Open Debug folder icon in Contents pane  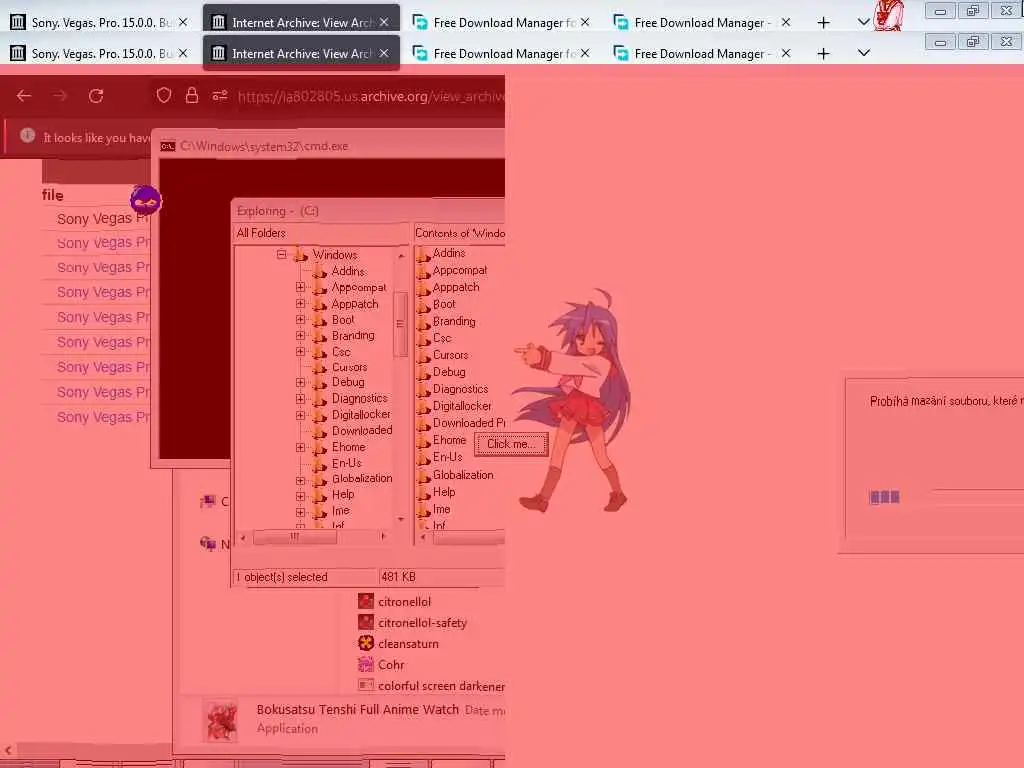point(423,372)
